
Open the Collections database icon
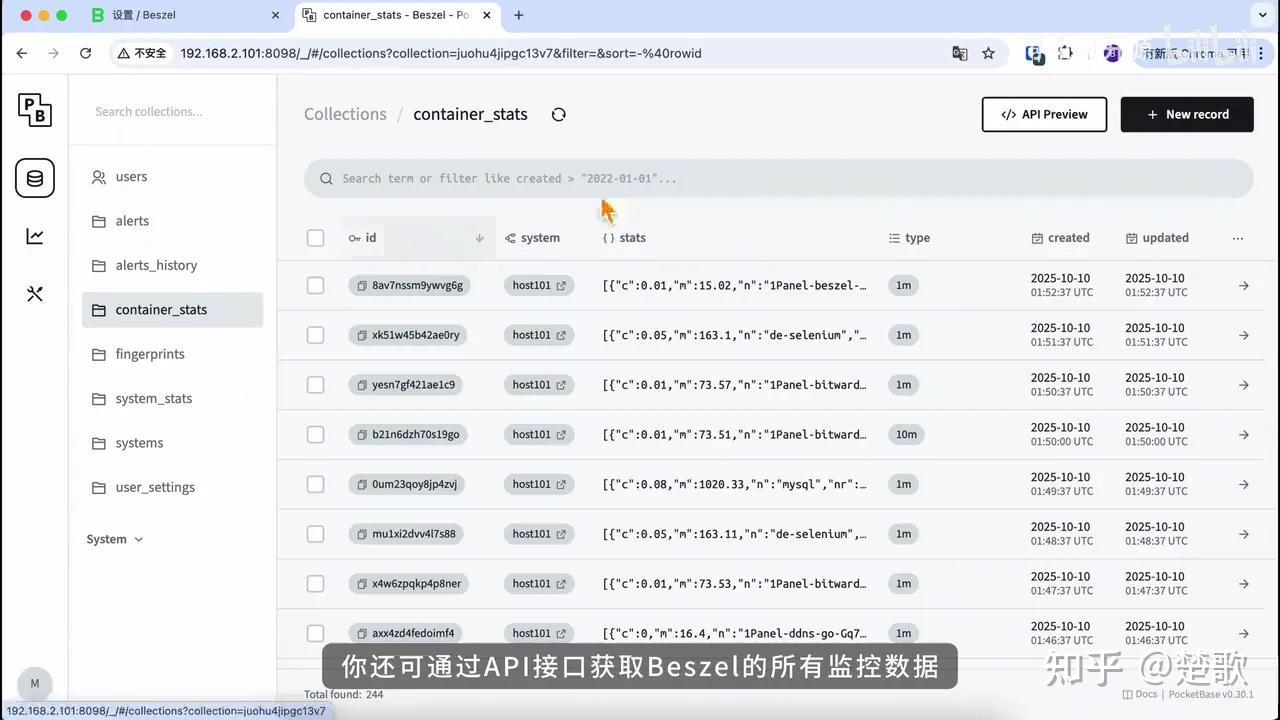(35, 178)
